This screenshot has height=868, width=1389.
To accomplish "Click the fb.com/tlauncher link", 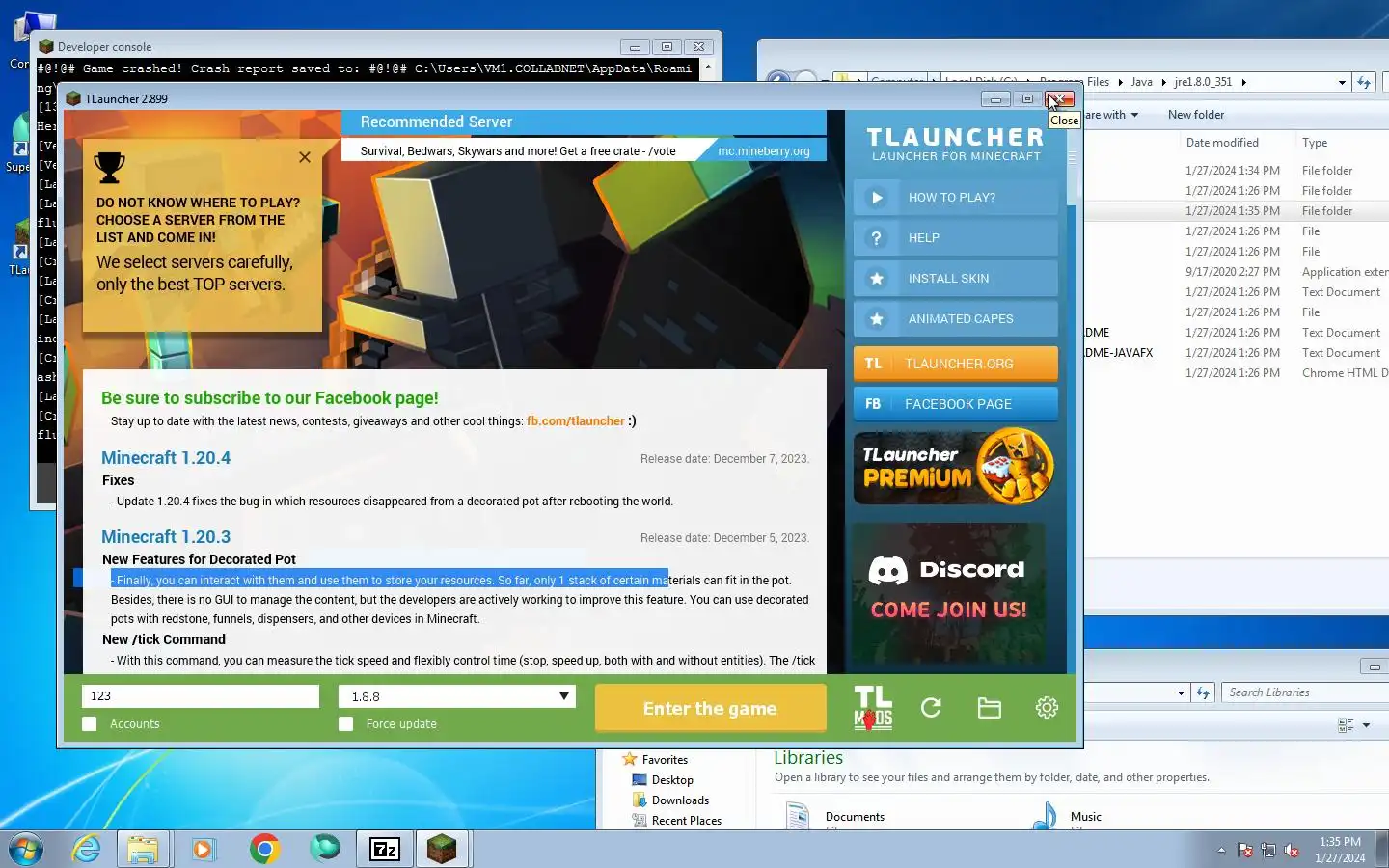I will click(576, 421).
